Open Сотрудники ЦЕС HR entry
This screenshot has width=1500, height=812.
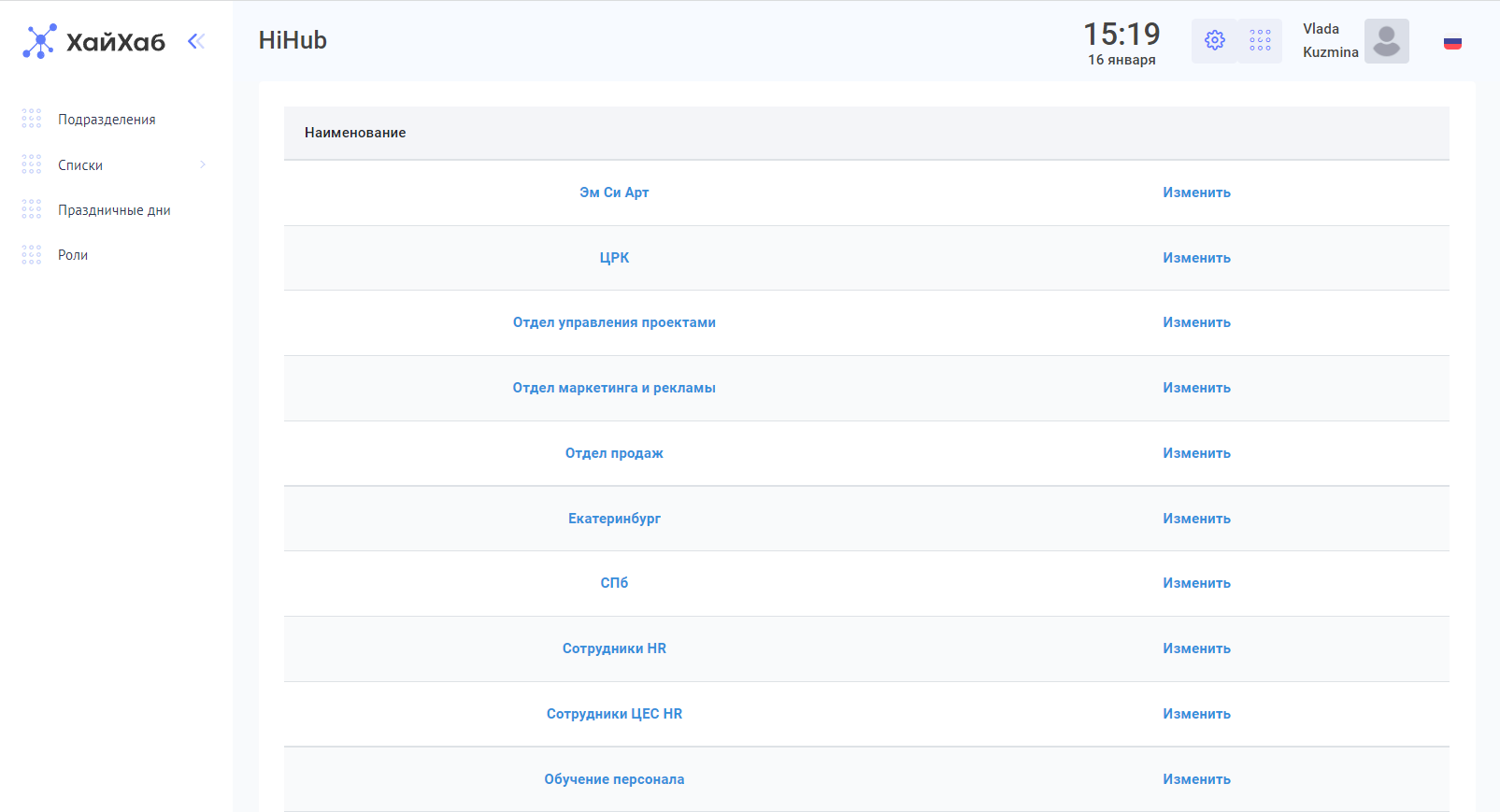(x=614, y=714)
